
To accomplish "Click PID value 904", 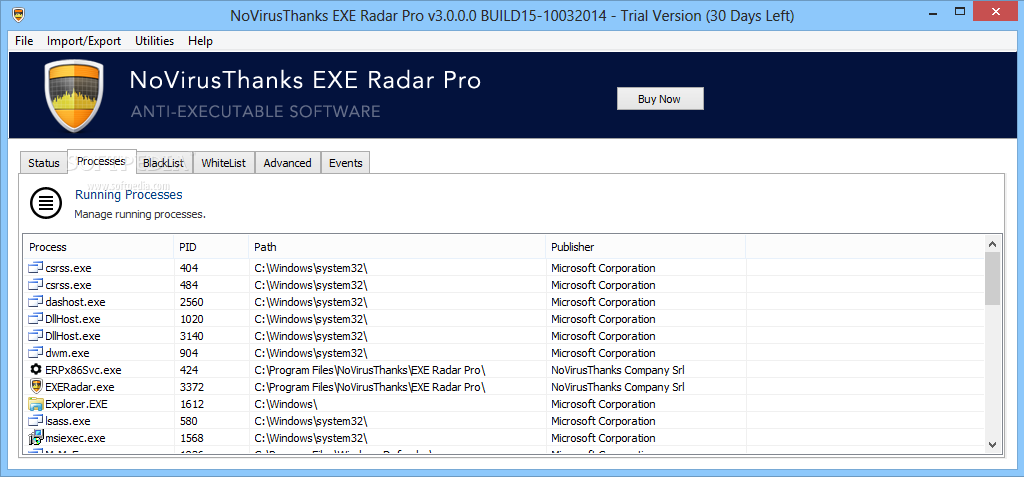I will point(189,353).
